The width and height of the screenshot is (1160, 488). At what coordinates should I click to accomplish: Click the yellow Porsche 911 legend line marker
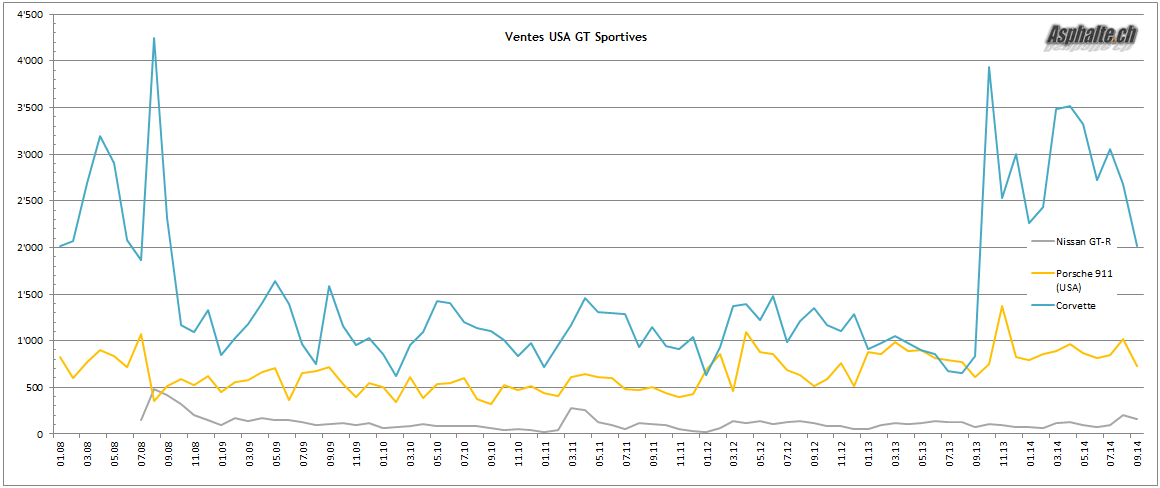click(1041, 274)
